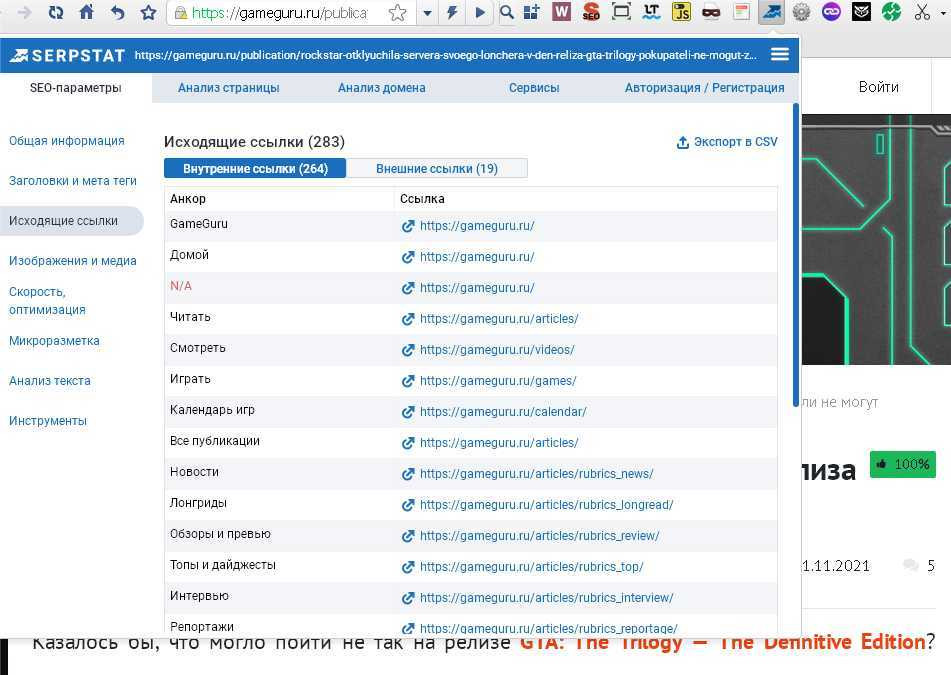The height and width of the screenshot is (675, 951).
Task: Click the Serpstat panel vertical scrollbar
Action: [x=796, y=255]
